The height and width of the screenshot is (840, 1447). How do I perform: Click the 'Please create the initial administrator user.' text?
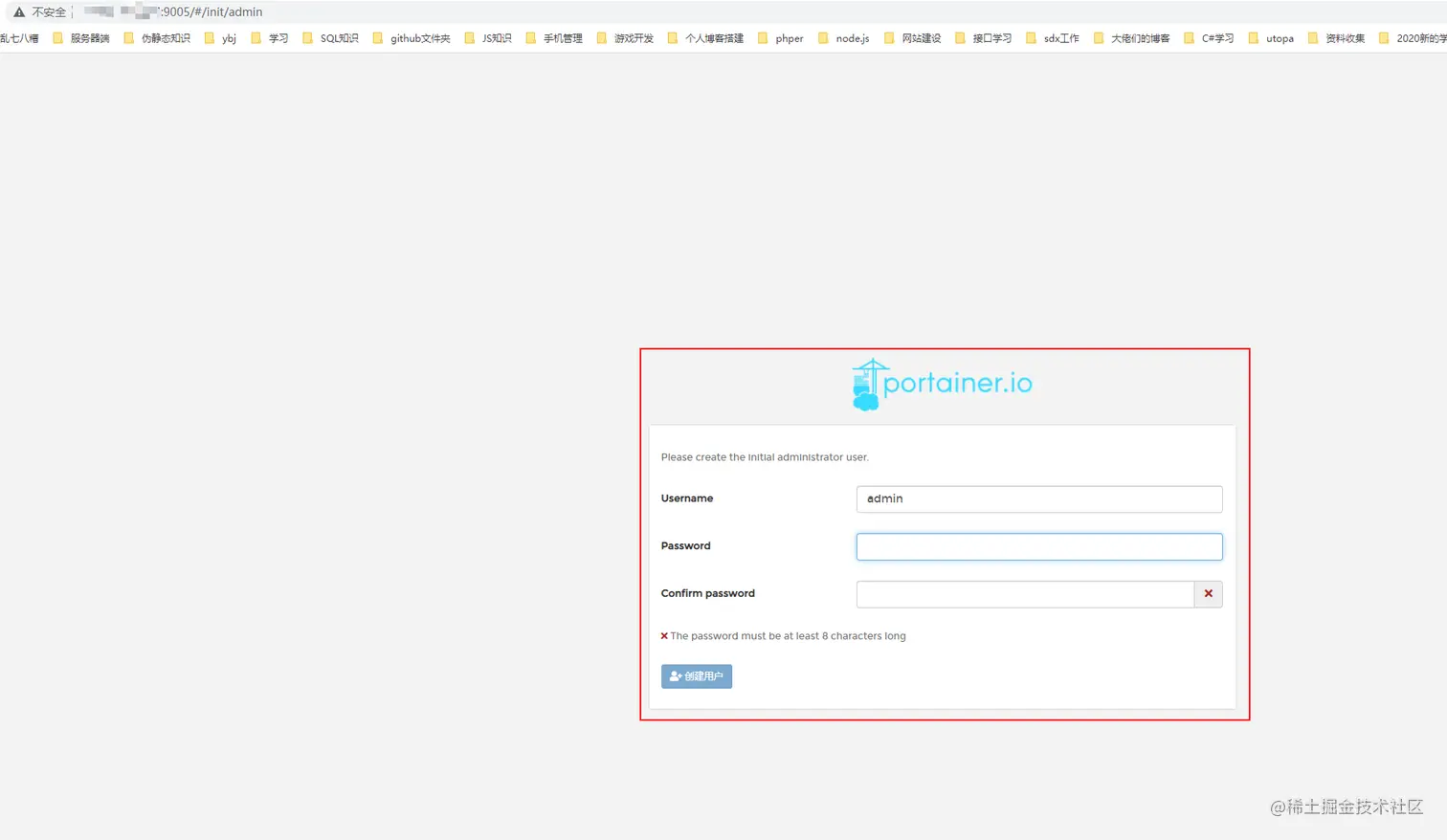click(x=765, y=457)
